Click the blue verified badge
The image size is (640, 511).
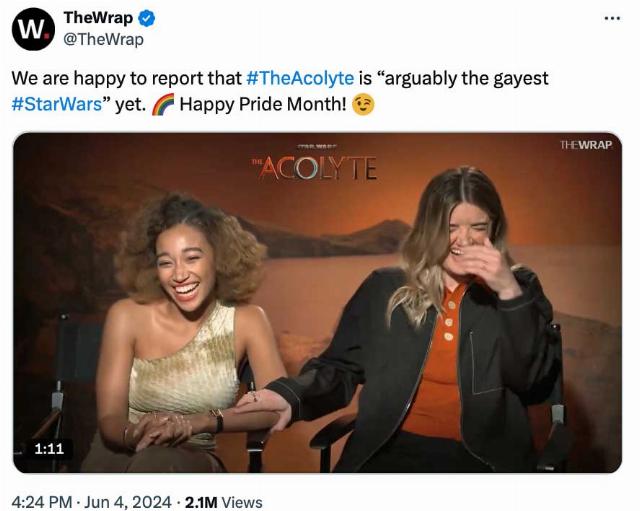[x=147, y=19]
